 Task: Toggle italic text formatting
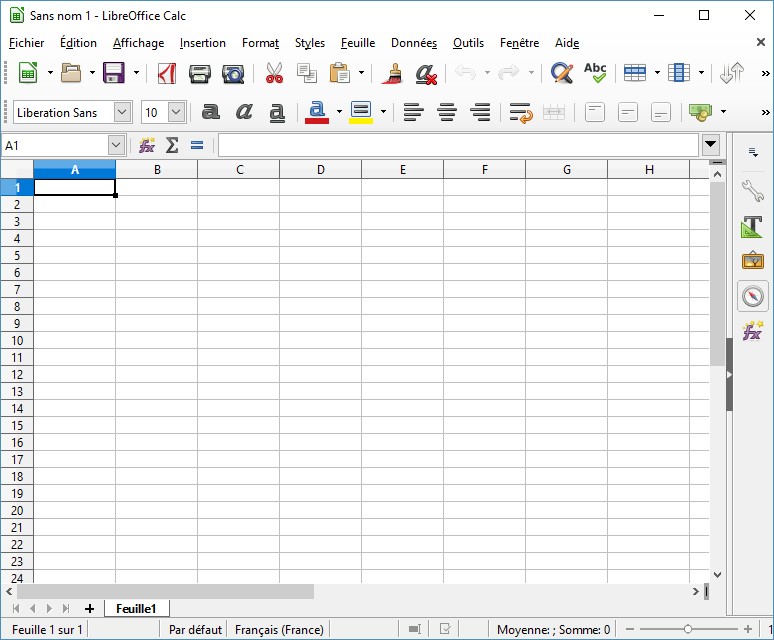(x=244, y=112)
